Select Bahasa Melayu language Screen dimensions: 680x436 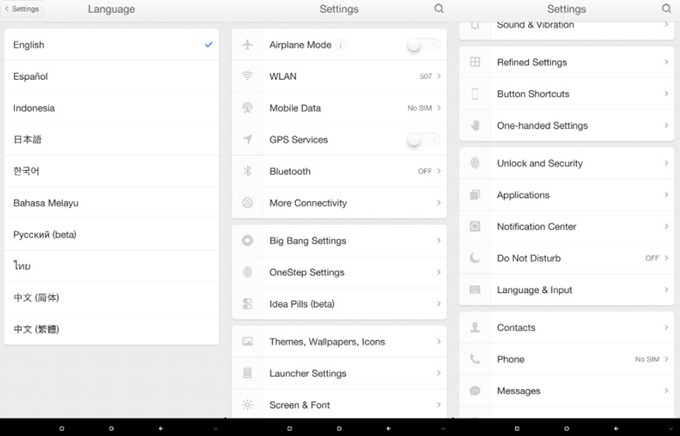[110, 203]
